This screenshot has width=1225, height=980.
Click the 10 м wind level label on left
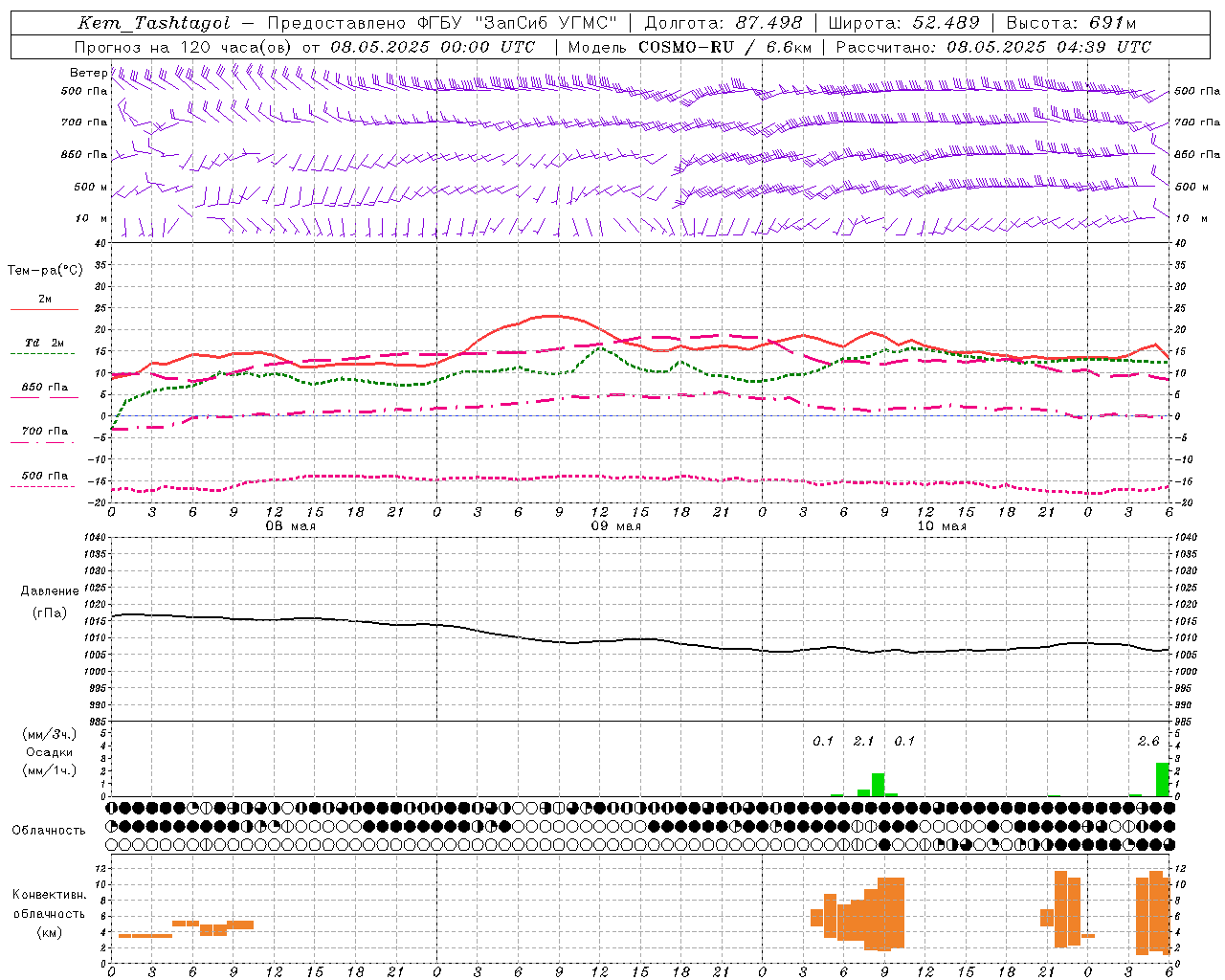click(x=91, y=218)
